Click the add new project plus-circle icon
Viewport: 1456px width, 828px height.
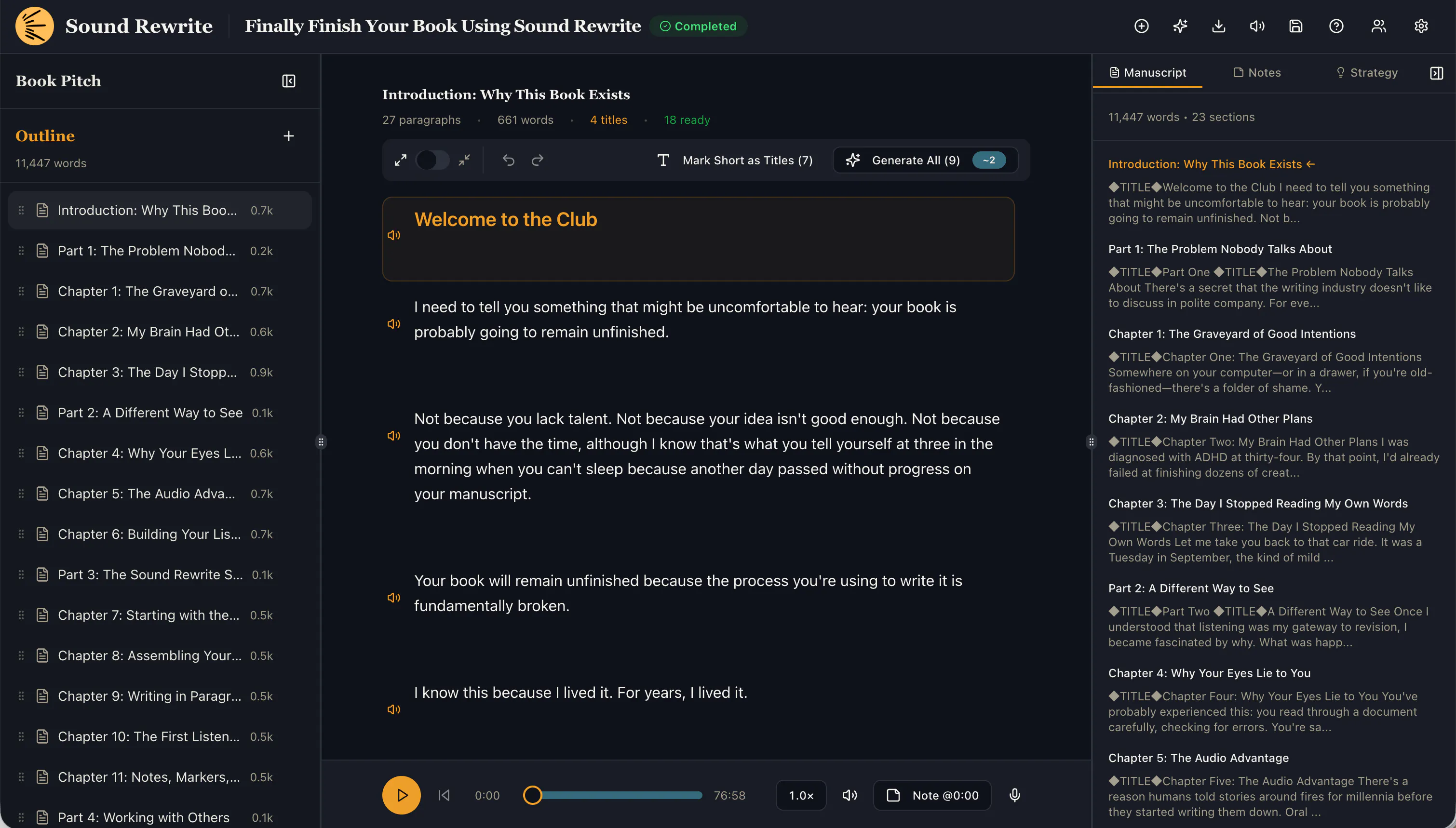1142,26
